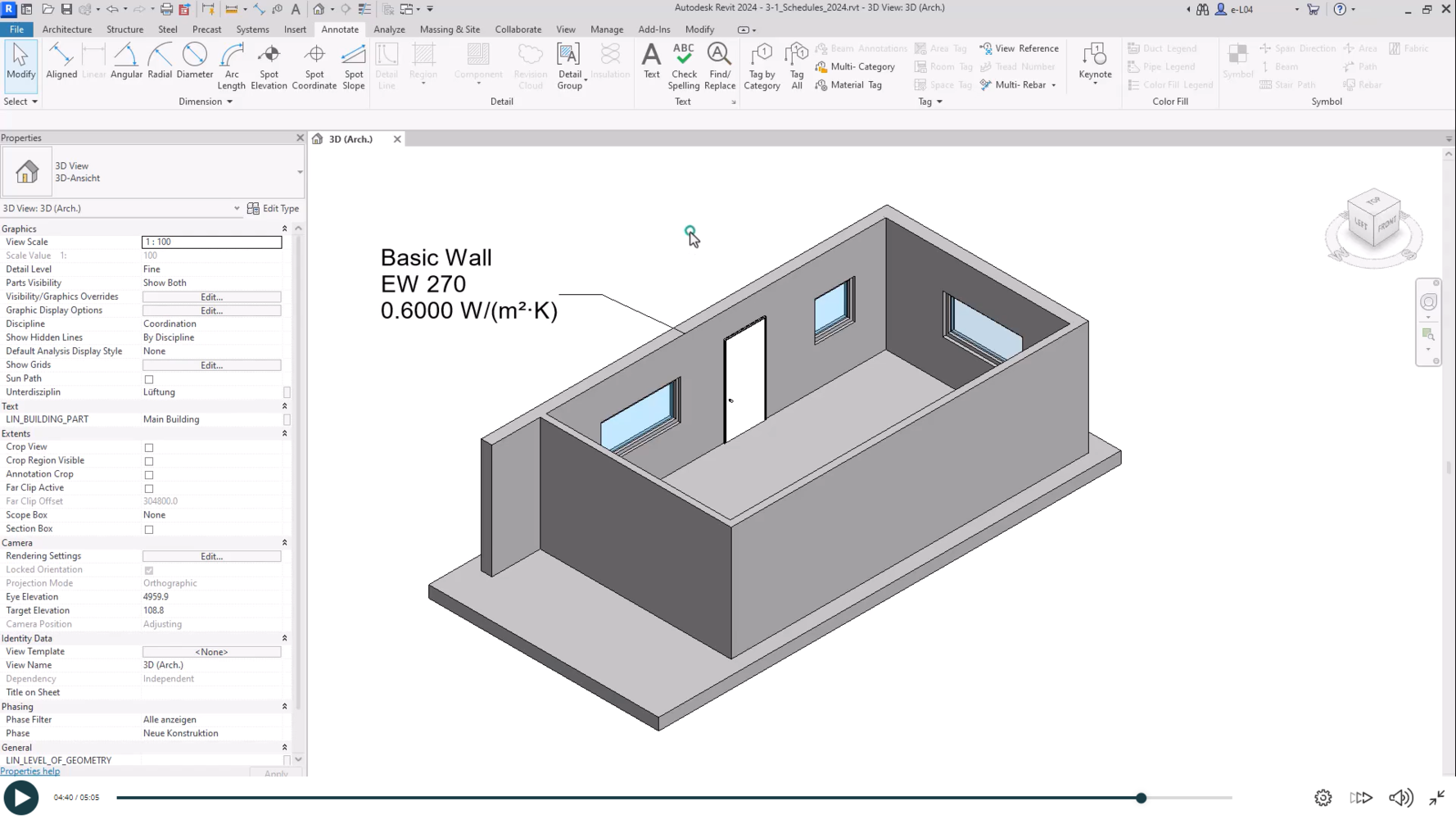Screen dimensions: 1456x819
Task: Choose the Tag by Category tool
Action: (762, 66)
